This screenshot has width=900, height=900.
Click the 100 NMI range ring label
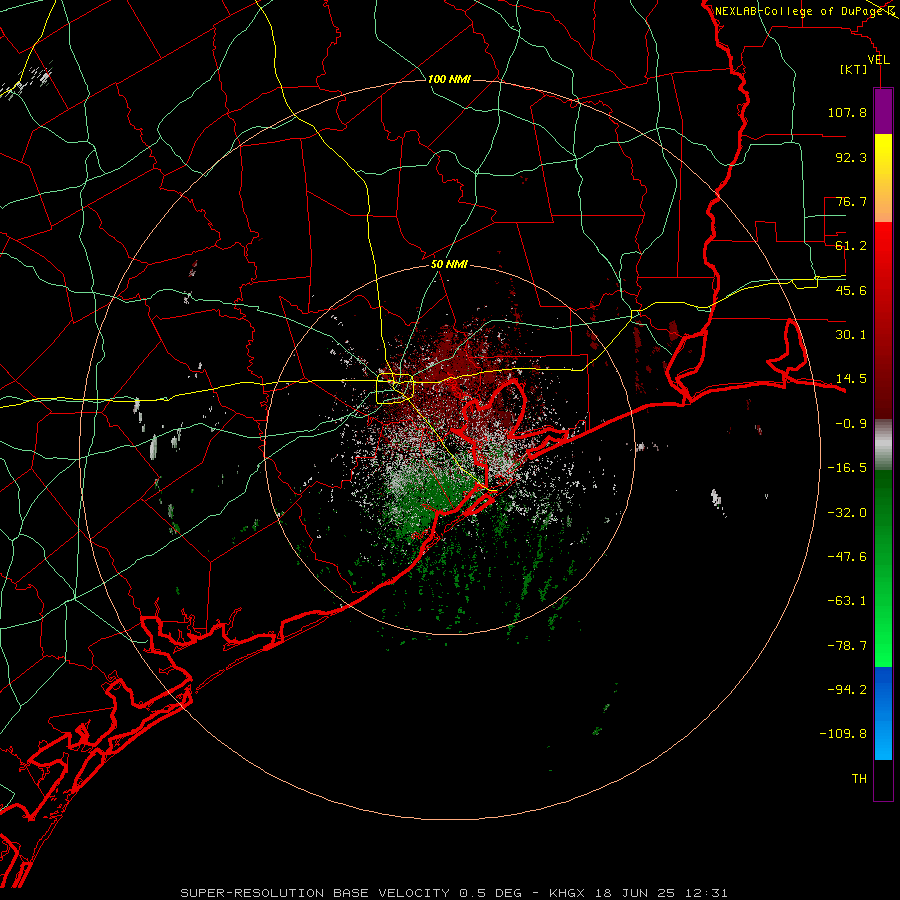(449, 79)
